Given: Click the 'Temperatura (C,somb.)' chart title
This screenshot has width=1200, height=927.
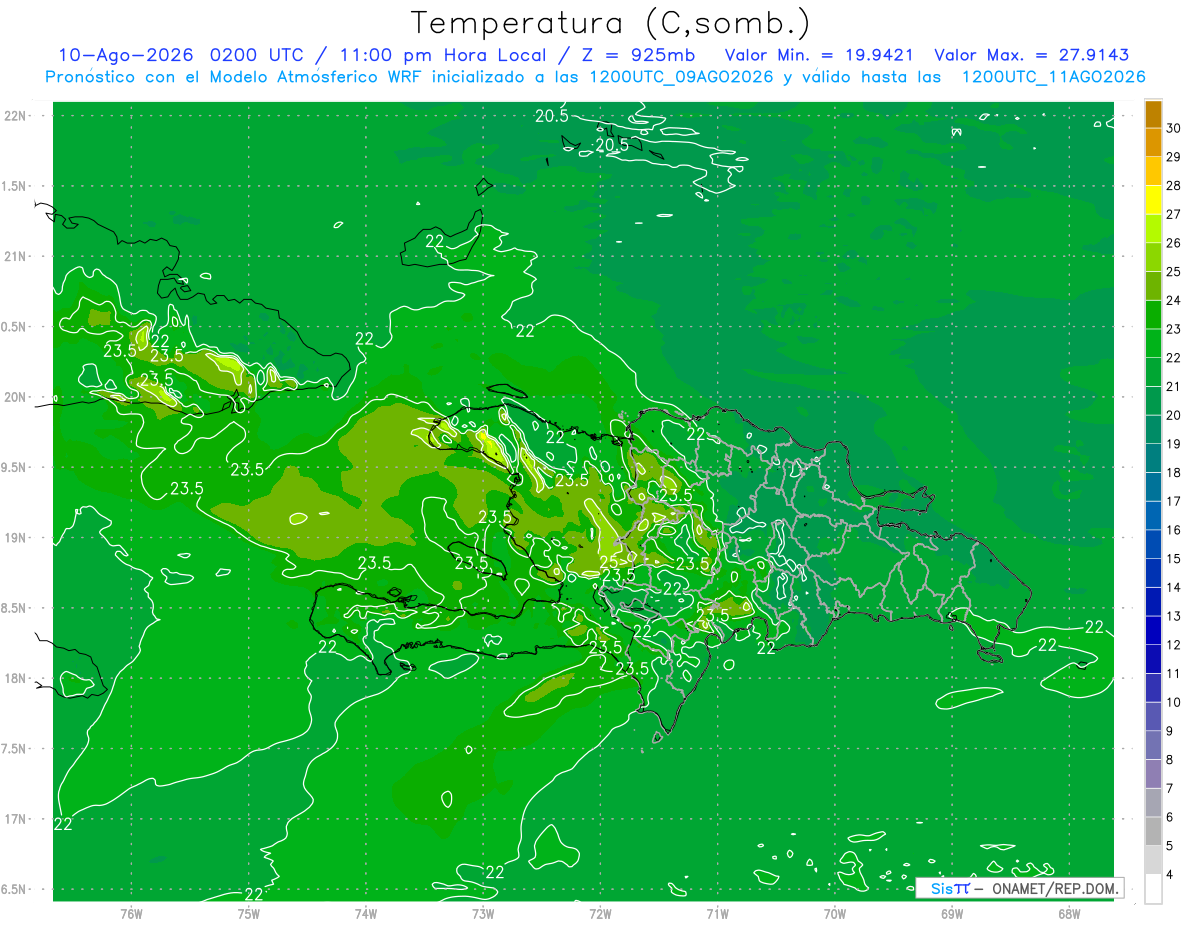Looking at the screenshot, I should tap(611, 22).
